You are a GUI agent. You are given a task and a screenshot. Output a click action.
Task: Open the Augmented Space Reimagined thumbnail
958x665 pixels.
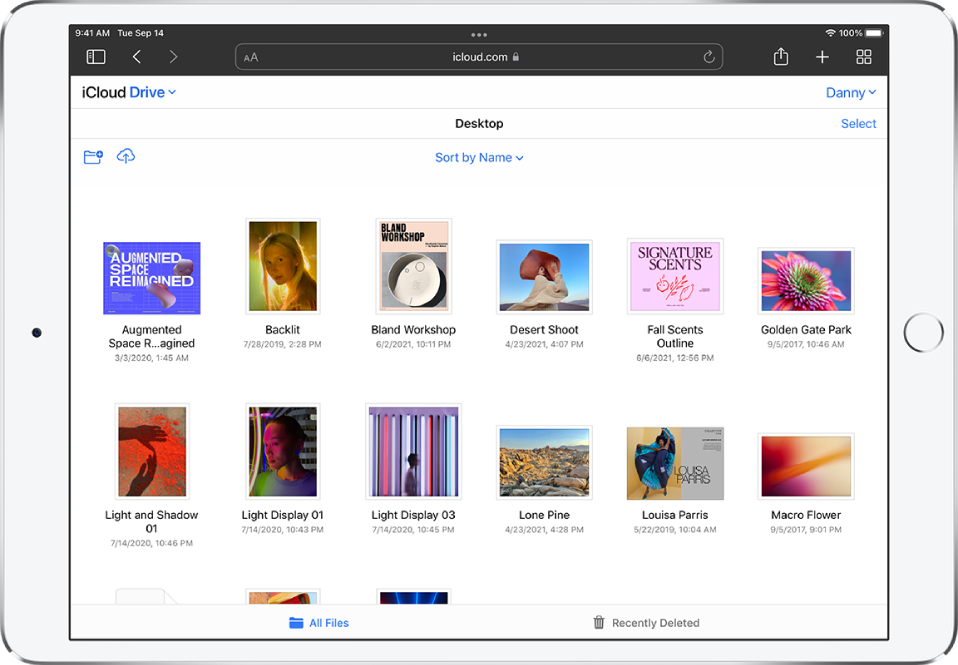click(152, 278)
